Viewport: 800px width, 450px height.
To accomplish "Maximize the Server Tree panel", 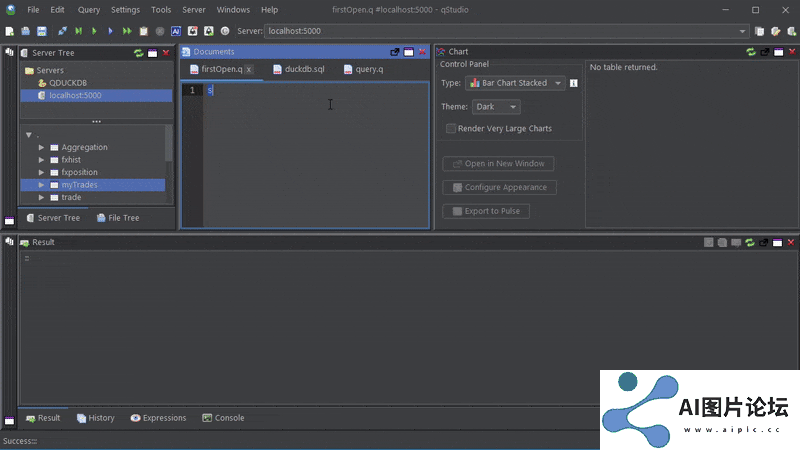I will point(153,53).
